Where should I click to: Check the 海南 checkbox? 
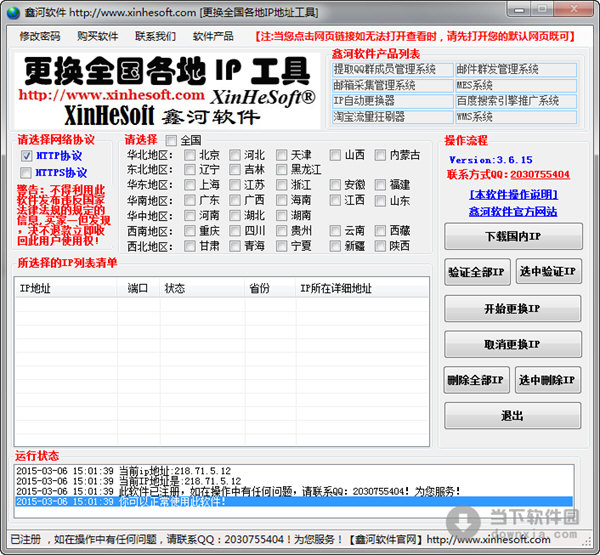coord(281,200)
